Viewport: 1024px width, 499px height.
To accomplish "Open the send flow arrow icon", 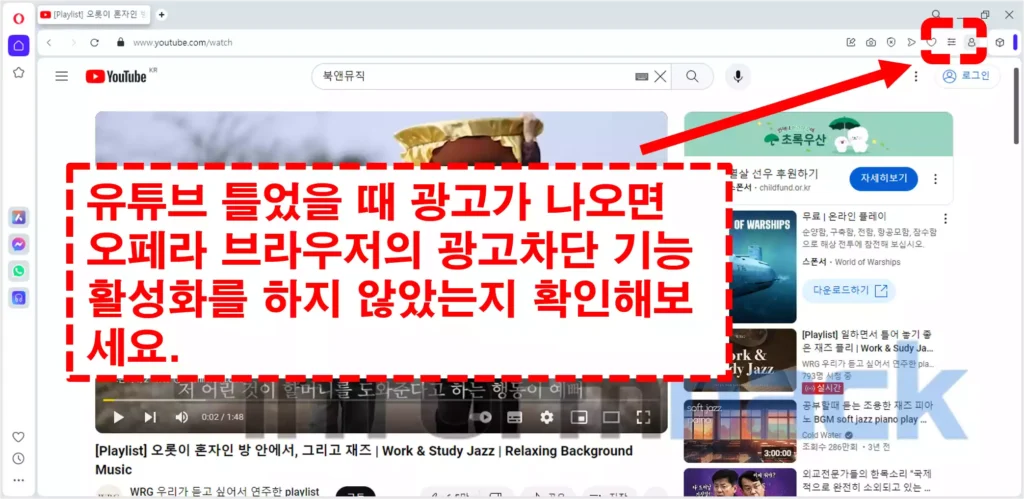I will 912,42.
